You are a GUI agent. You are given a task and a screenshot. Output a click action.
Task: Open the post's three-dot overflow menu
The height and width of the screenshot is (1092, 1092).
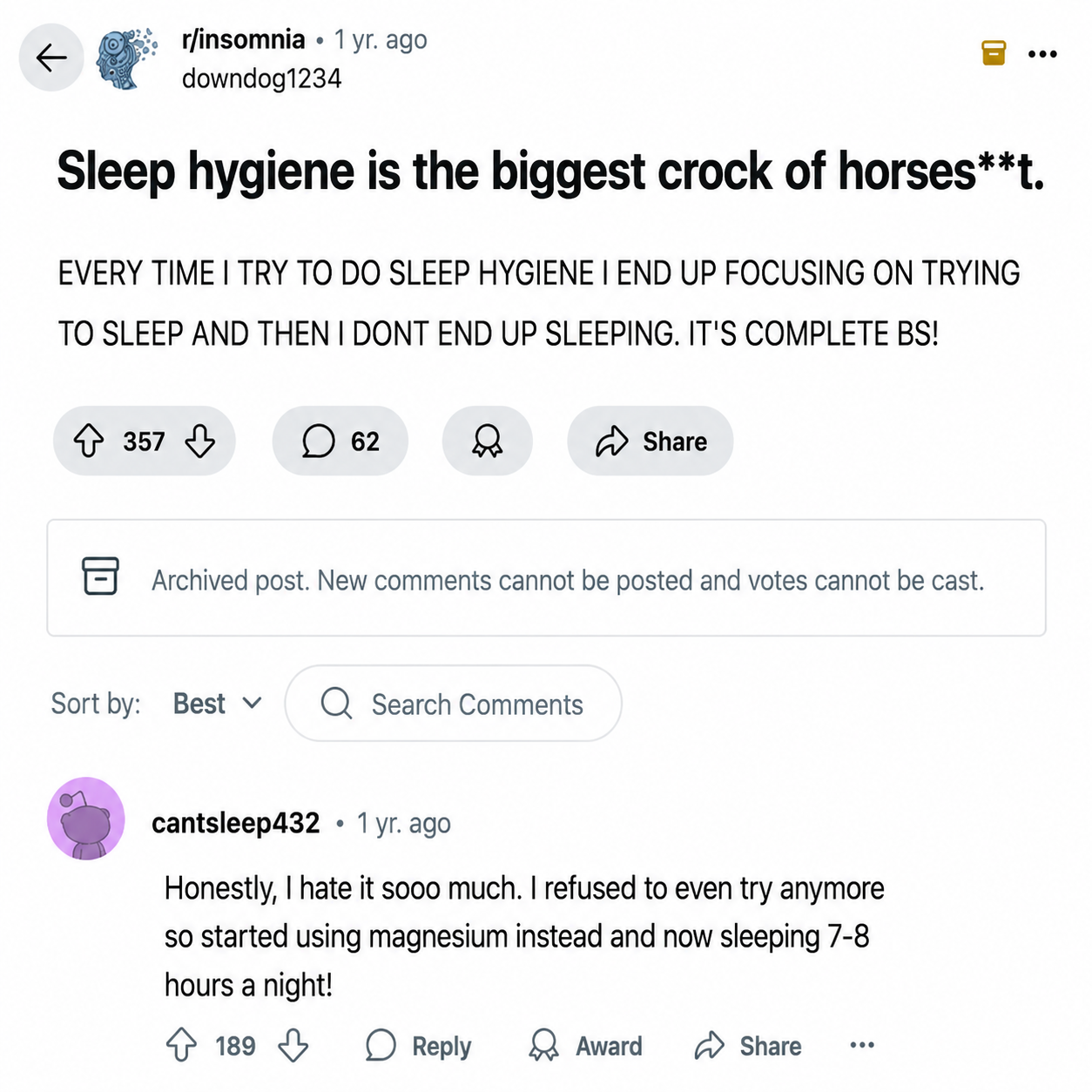pos(1042,54)
